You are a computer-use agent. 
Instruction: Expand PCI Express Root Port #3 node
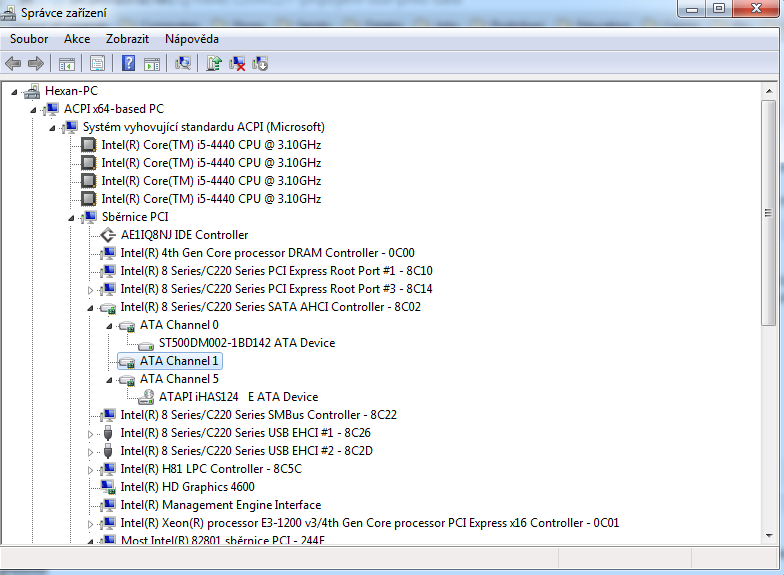point(90,290)
